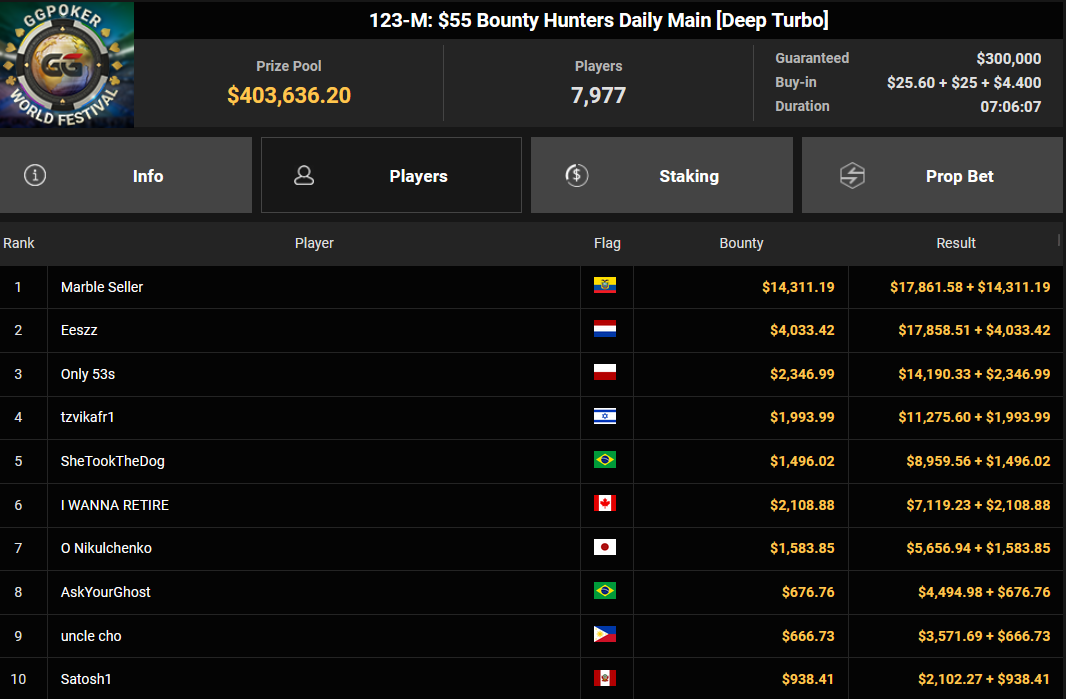Click the GGPoker World Festival logo
The image size is (1066, 699).
[67, 64]
